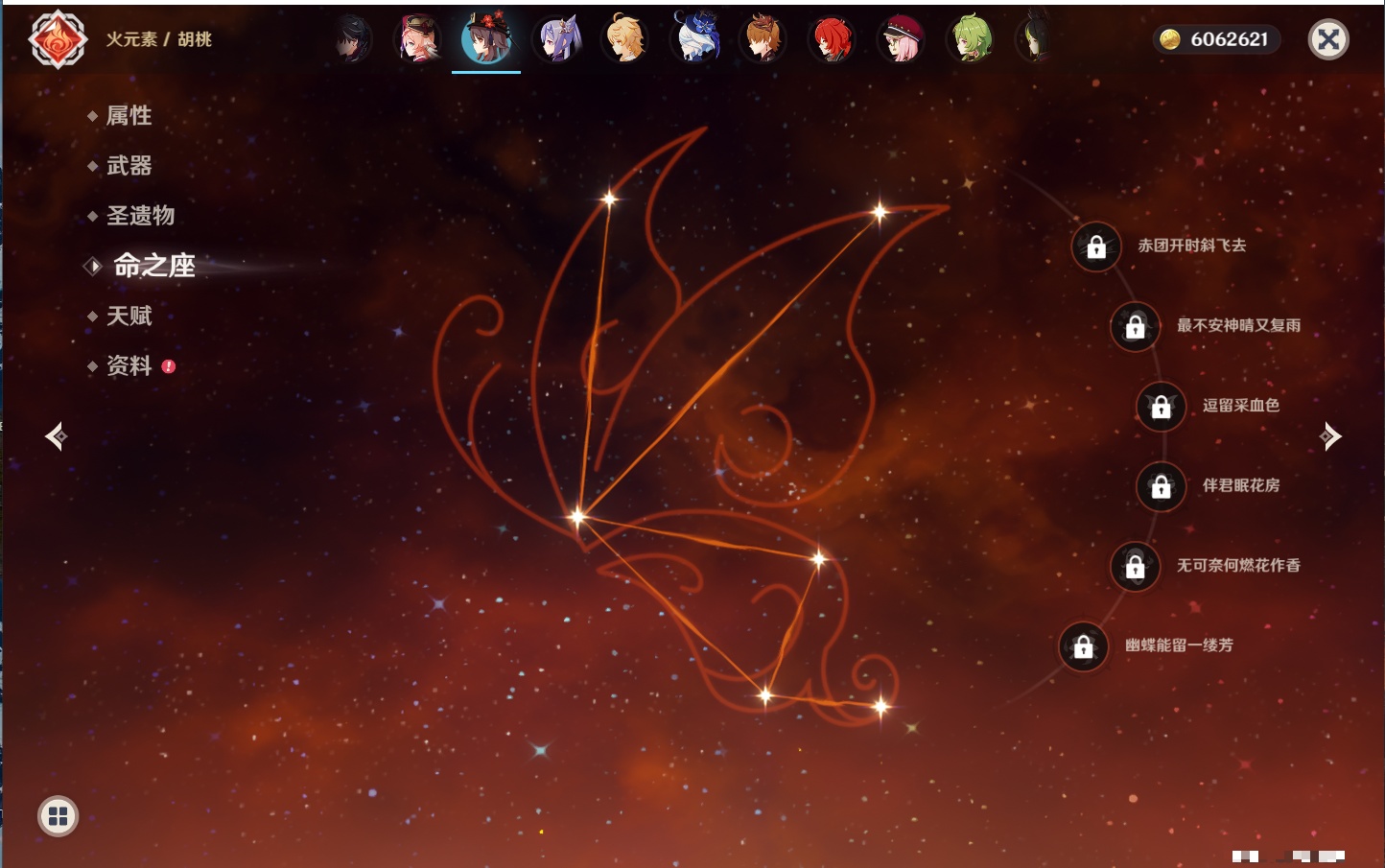This screenshot has width=1385, height=868.
Task: Click lock icon for 伴君眠花房
Action: (1161, 486)
